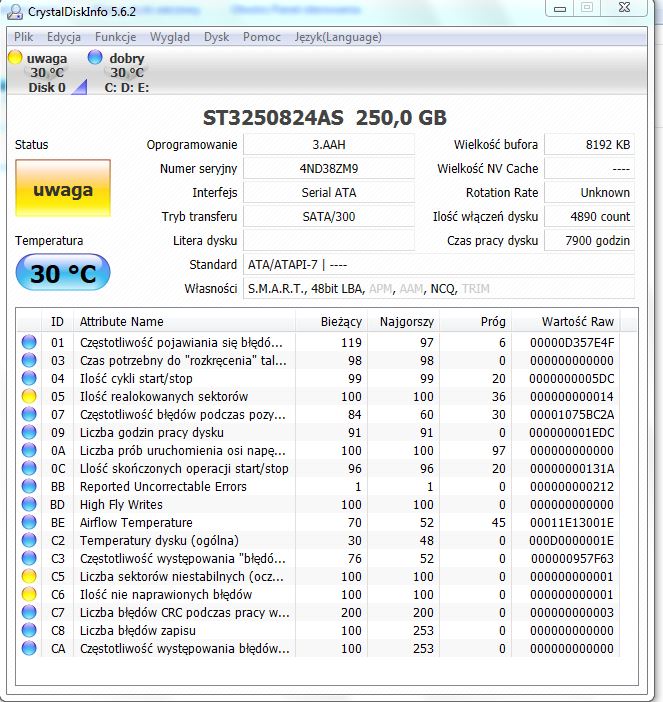Click yellow warning icon for attribute 05
The image size is (663, 702).
point(29,396)
